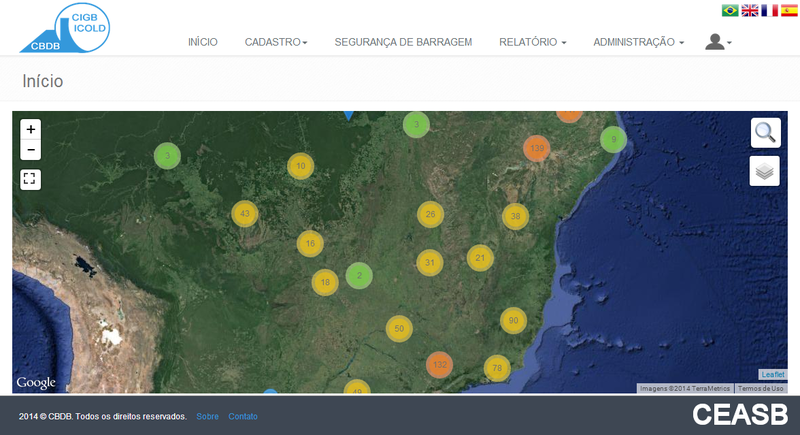Expand the Relatório dropdown menu

532,42
